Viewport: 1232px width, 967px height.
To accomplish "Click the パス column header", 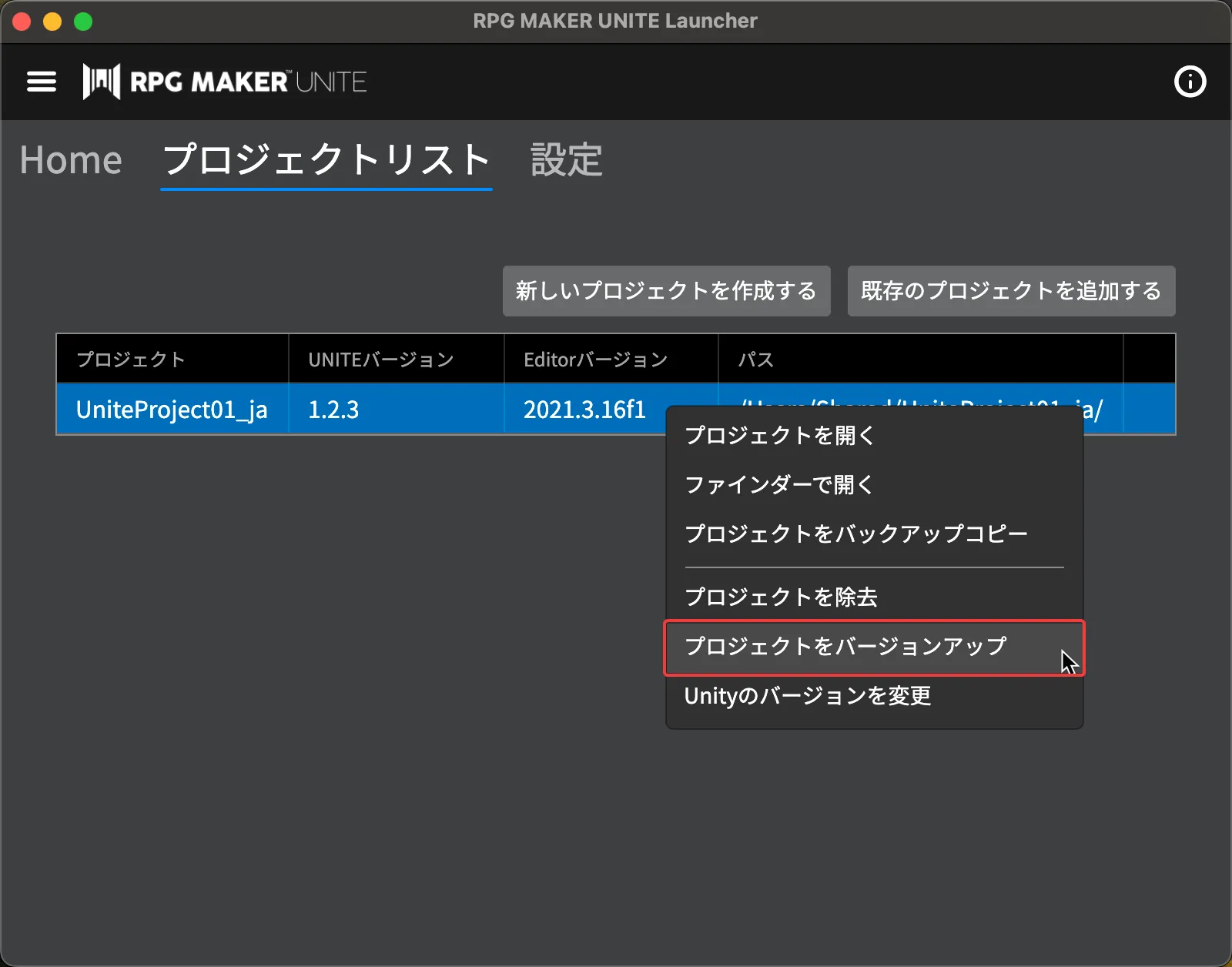I will point(756,360).
